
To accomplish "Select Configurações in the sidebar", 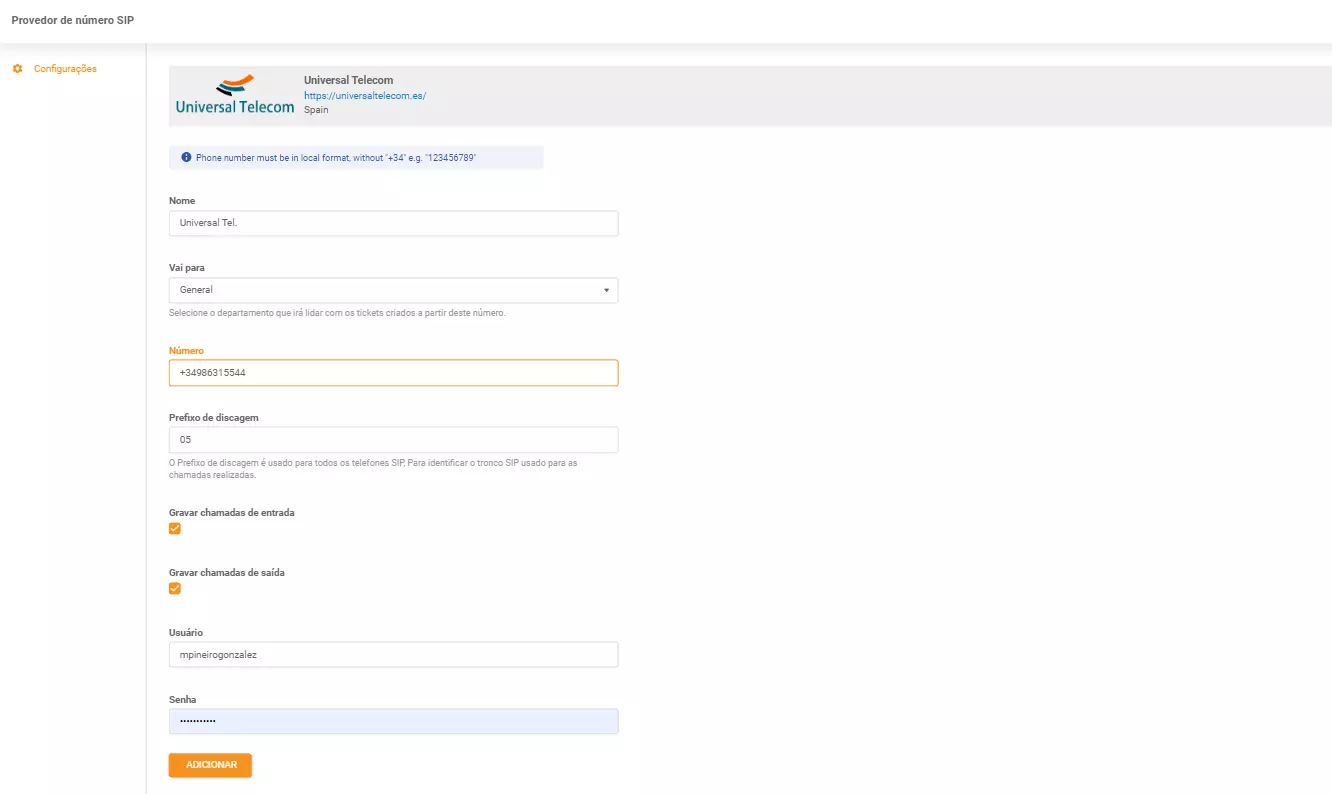I will pos(66,68).
